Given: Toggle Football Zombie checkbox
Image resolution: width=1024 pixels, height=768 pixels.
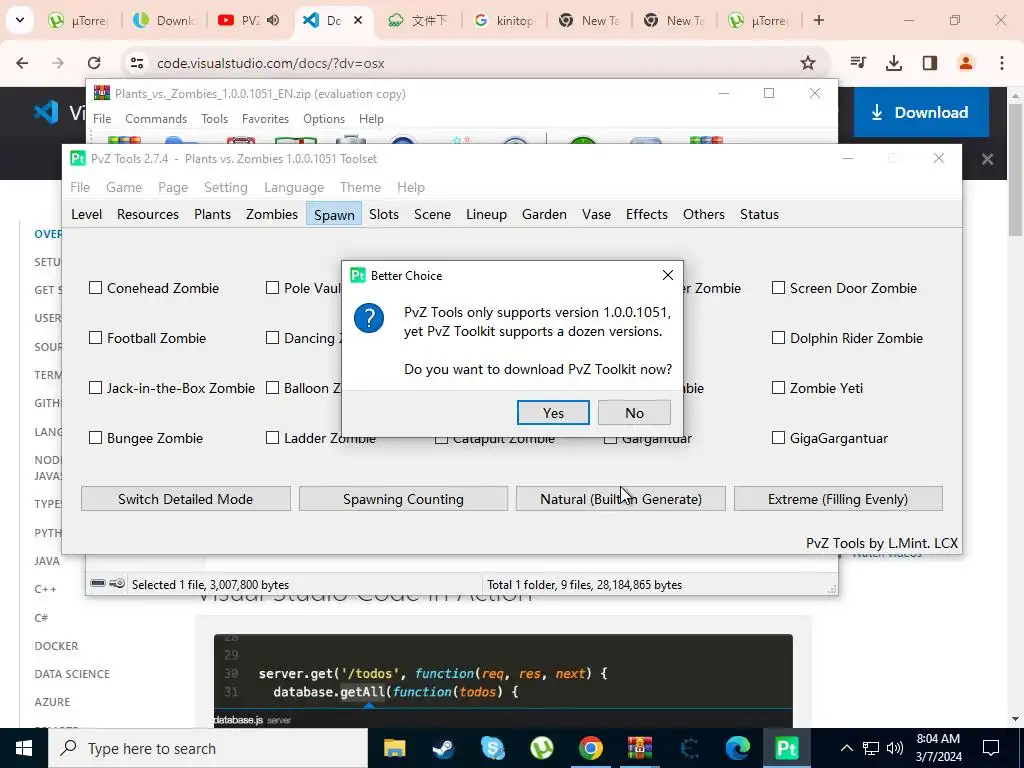Looking at the screenshot, I should click(x=95, y=338).
